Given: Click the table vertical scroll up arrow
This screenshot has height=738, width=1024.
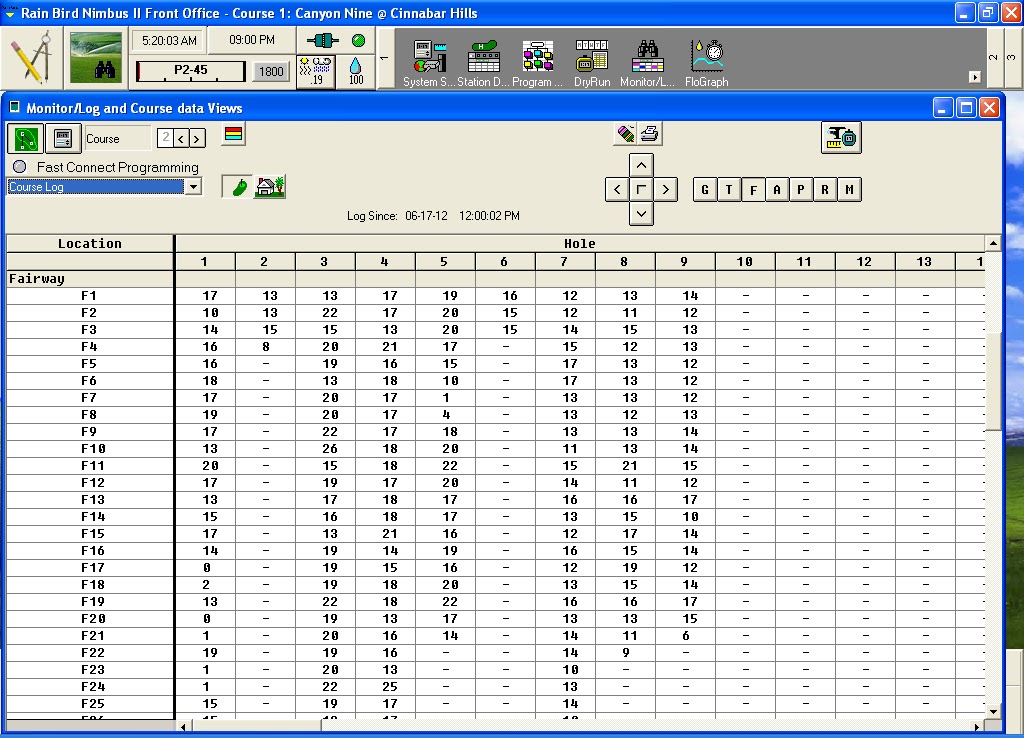Looking at the screenshot, I should [993, 243].
